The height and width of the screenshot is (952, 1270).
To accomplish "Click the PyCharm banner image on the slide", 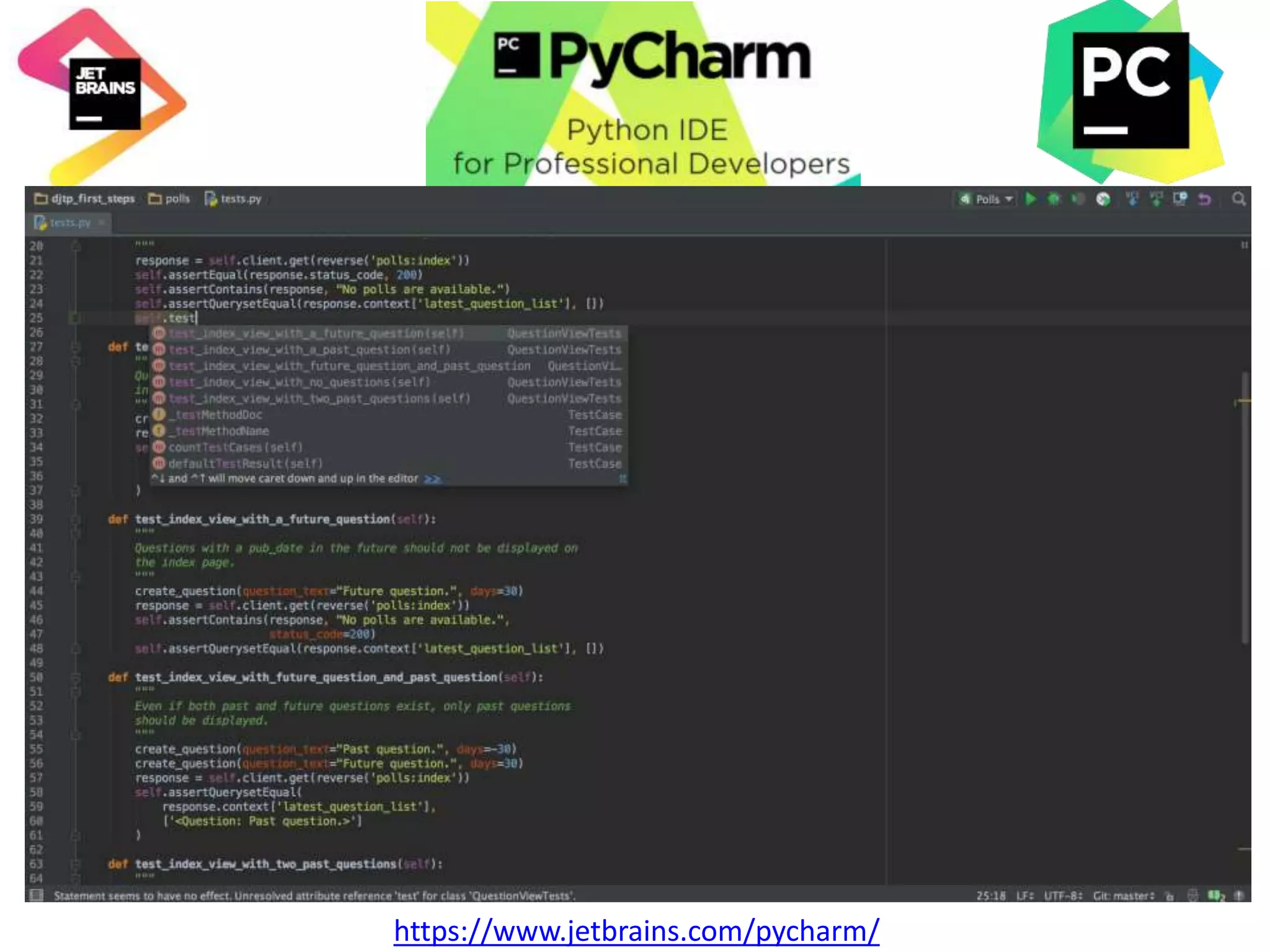I will point(643,93).
